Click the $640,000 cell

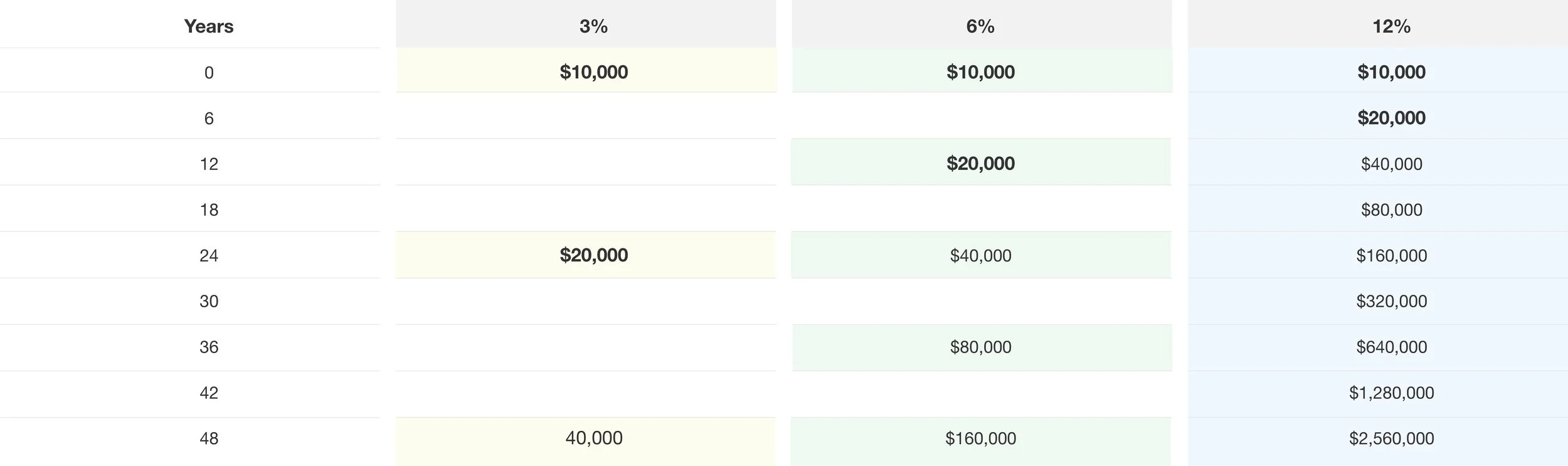tap(1392, 347)
